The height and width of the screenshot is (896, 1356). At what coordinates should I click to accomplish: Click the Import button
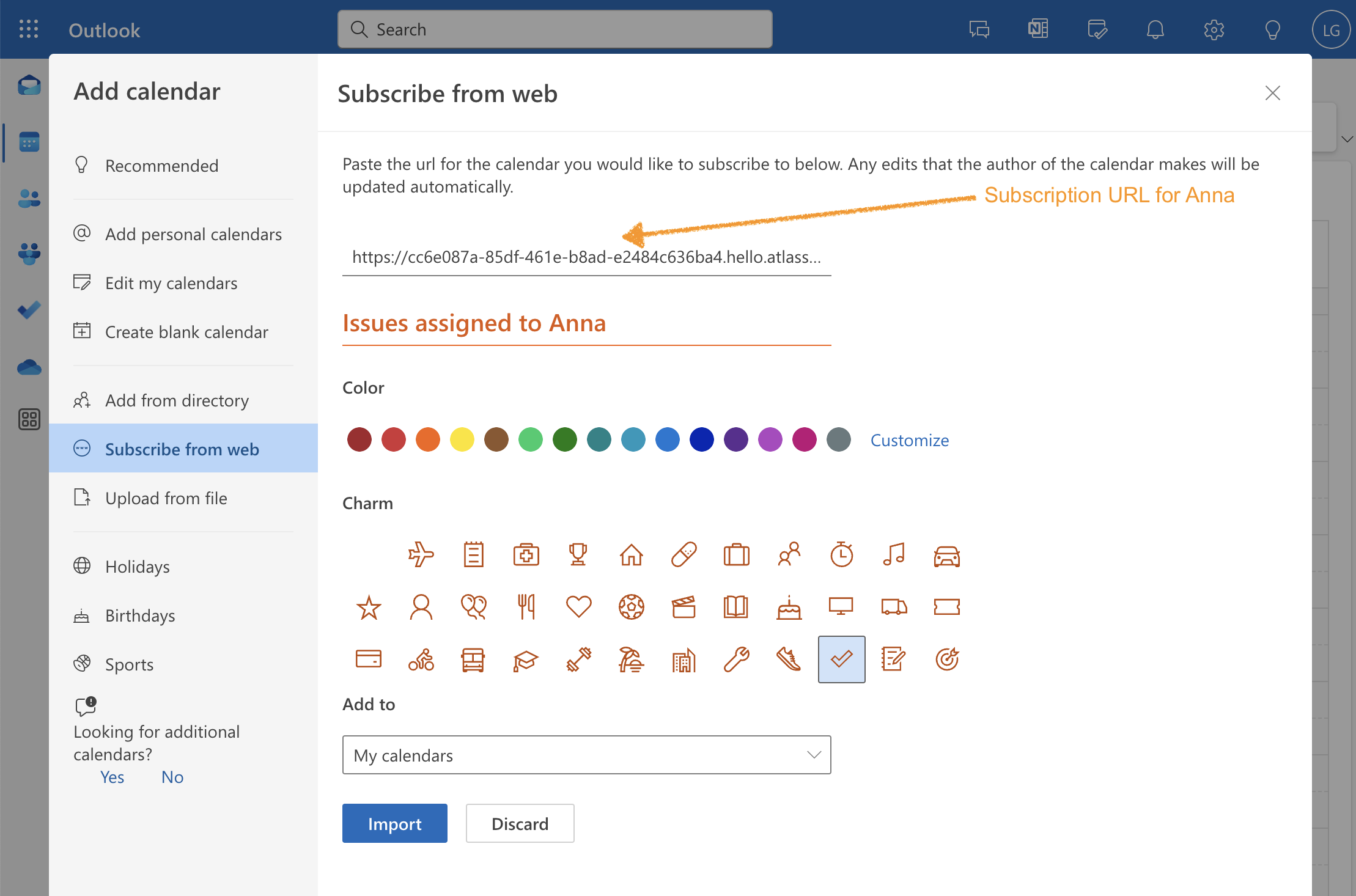tap(394, 823)
